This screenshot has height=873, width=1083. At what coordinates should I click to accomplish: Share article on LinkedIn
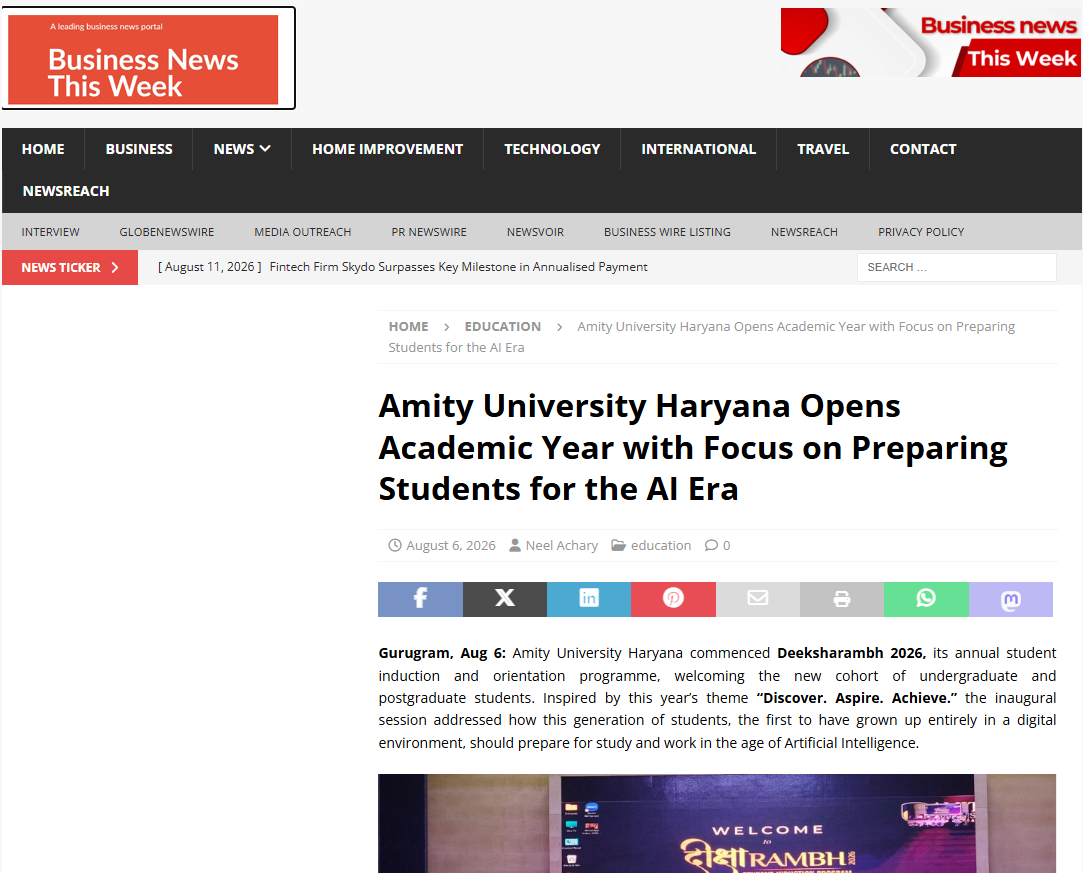point(588,599)
